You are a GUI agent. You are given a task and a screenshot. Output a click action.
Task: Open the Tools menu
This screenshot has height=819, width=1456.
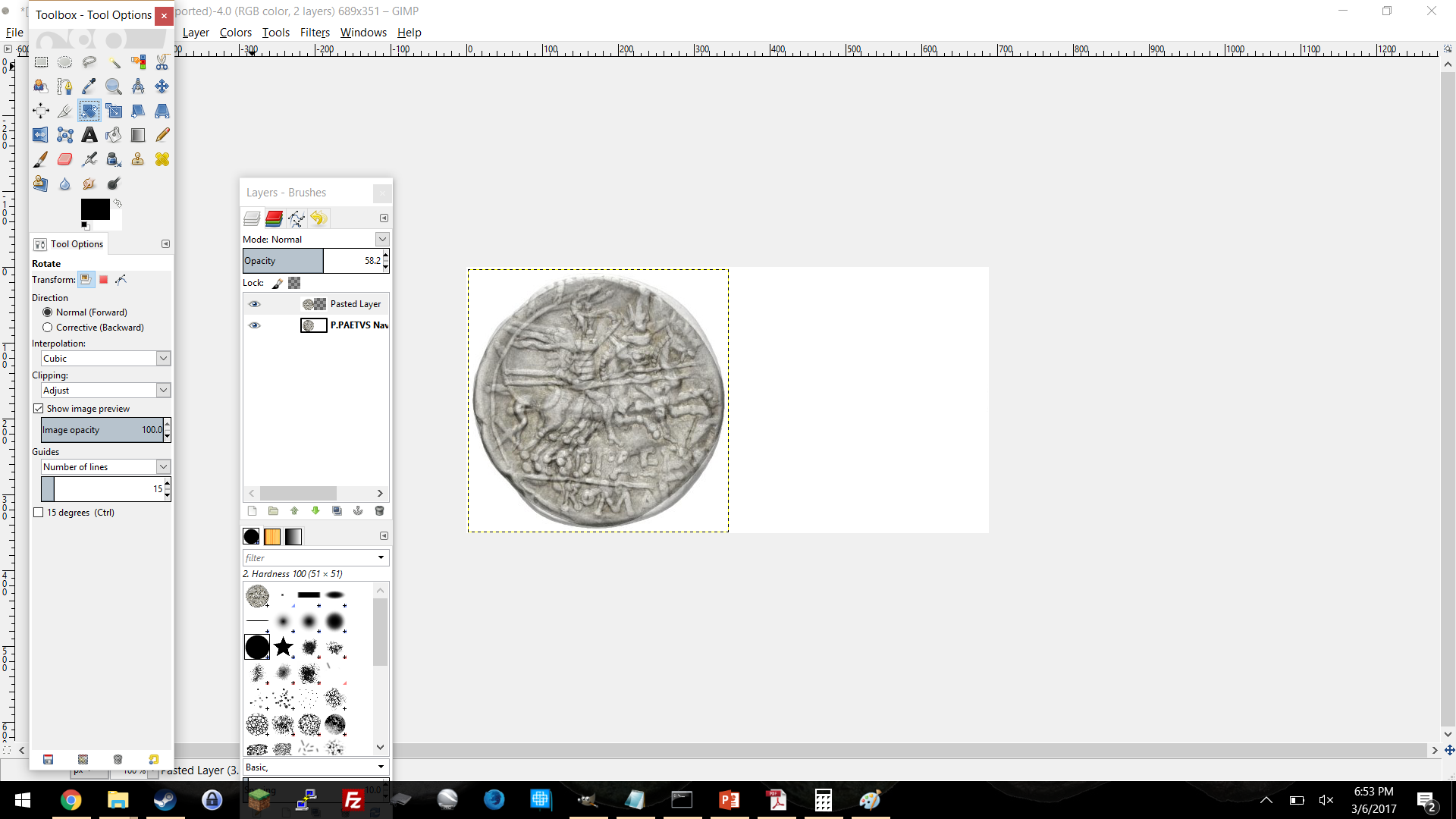(x=275, y=33)
